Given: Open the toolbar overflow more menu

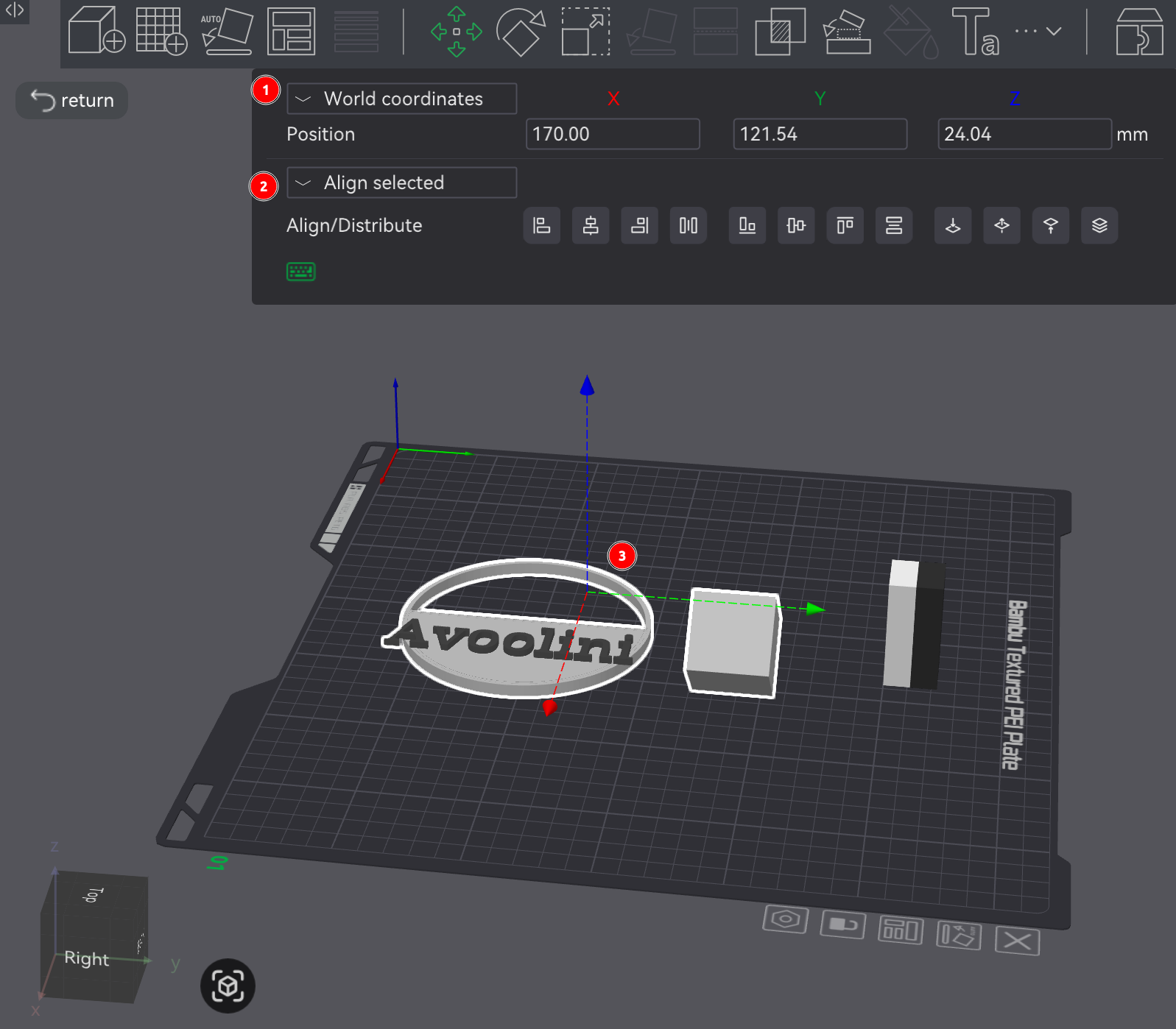Looking at the screenshot, I should coord(1038,31).
